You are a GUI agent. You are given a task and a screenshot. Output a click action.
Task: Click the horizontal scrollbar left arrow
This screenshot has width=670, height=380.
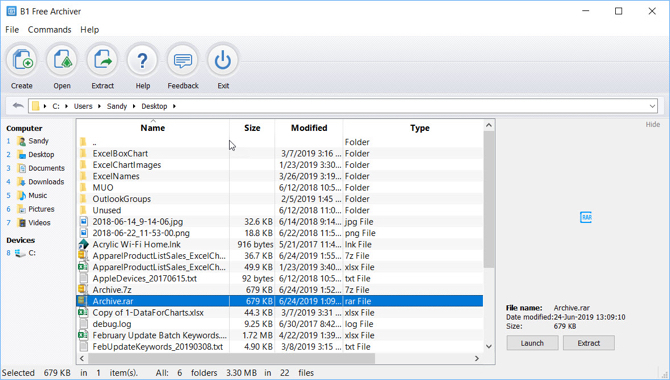82,359
